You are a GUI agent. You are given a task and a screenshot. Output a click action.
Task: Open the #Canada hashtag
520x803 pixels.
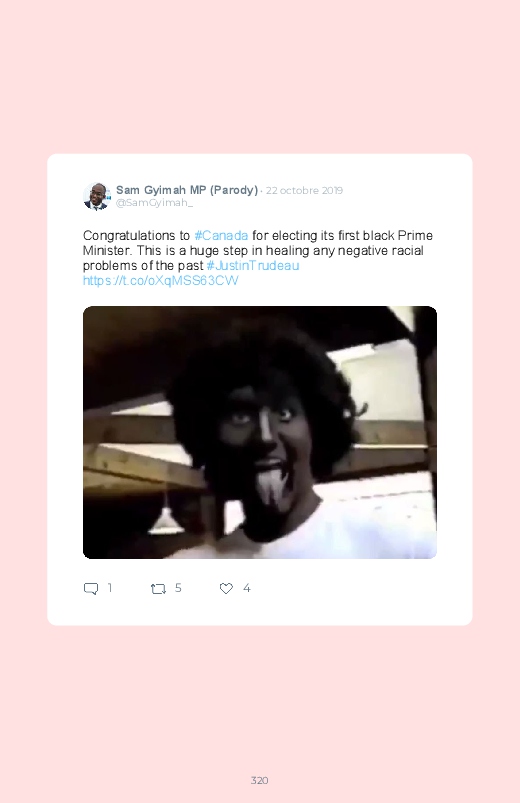pyautogui.click(x=221, y=236)
